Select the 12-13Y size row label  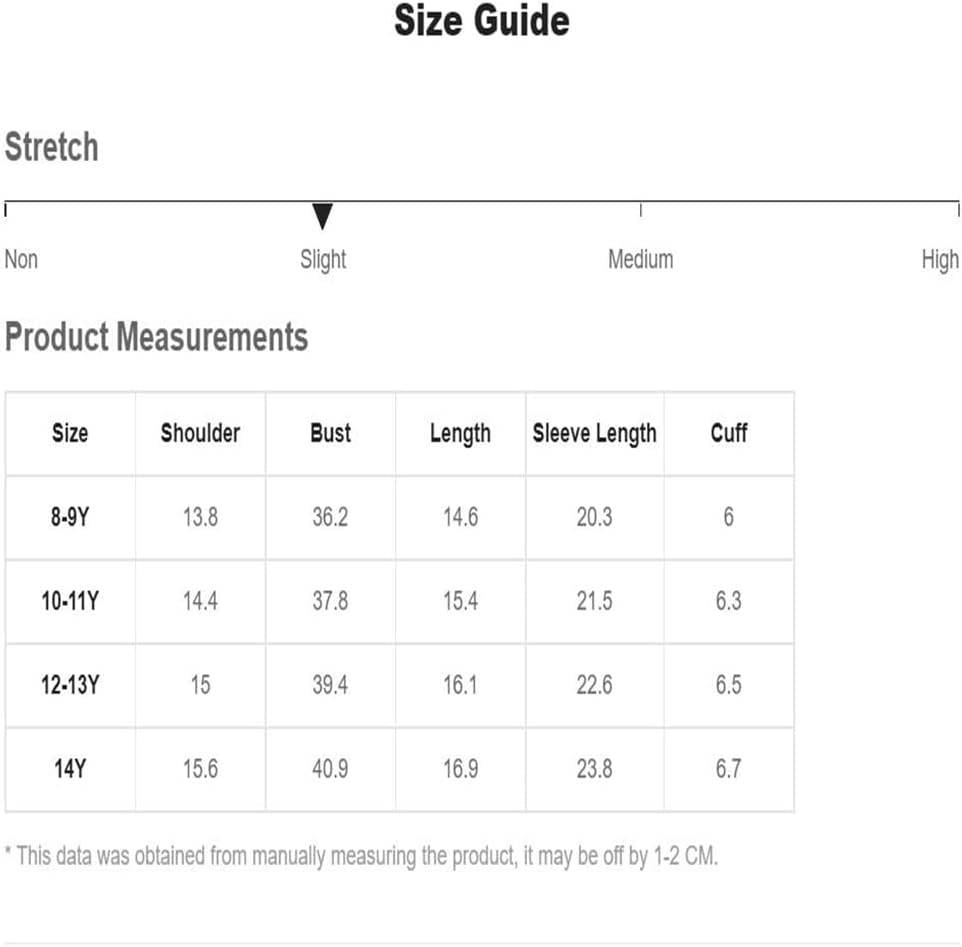point(70,685)
